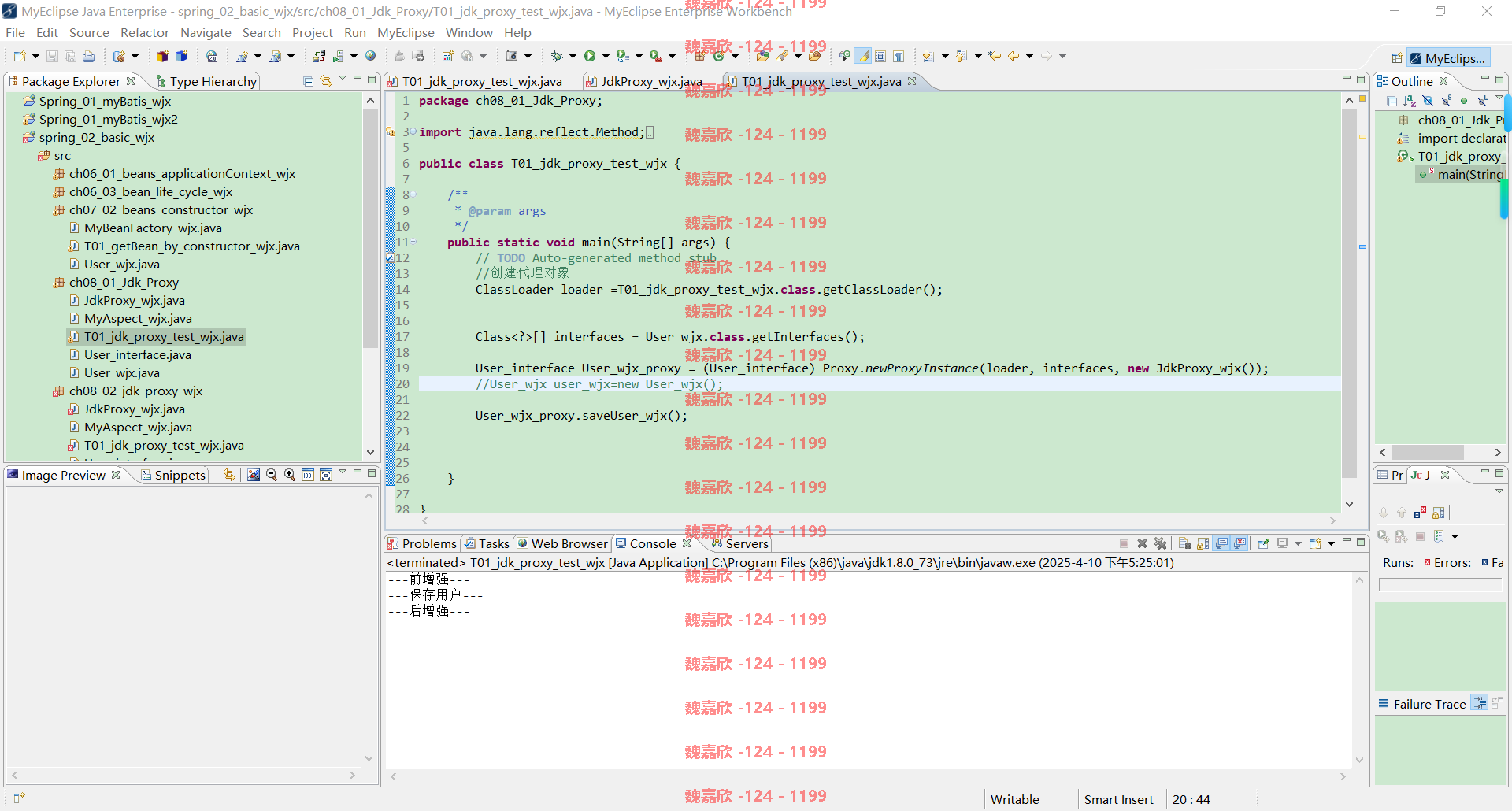Click Zoom Out in Image Preview
1512x811 pixels.
(272, 475)
